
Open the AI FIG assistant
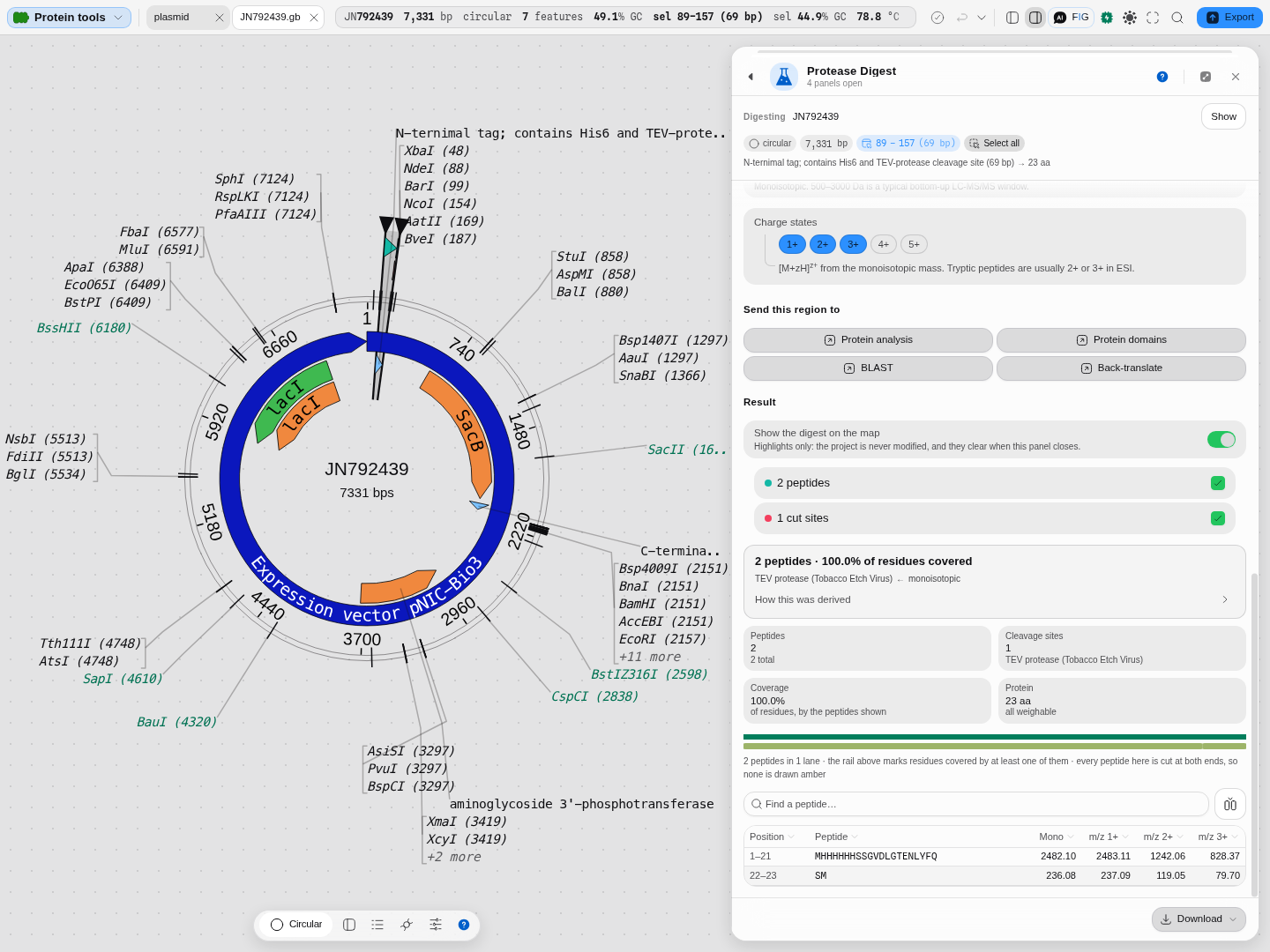coord(1072,18)
